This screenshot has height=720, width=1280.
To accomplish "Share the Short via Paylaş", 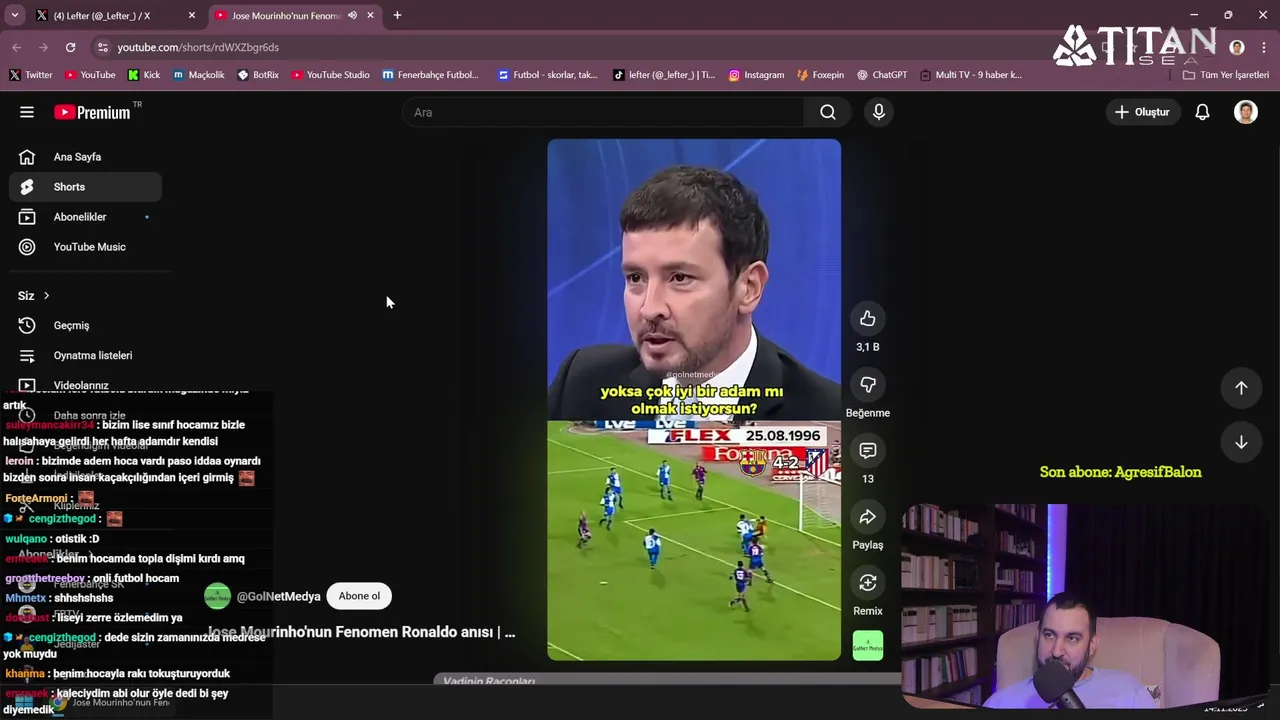I will (868, 517).
